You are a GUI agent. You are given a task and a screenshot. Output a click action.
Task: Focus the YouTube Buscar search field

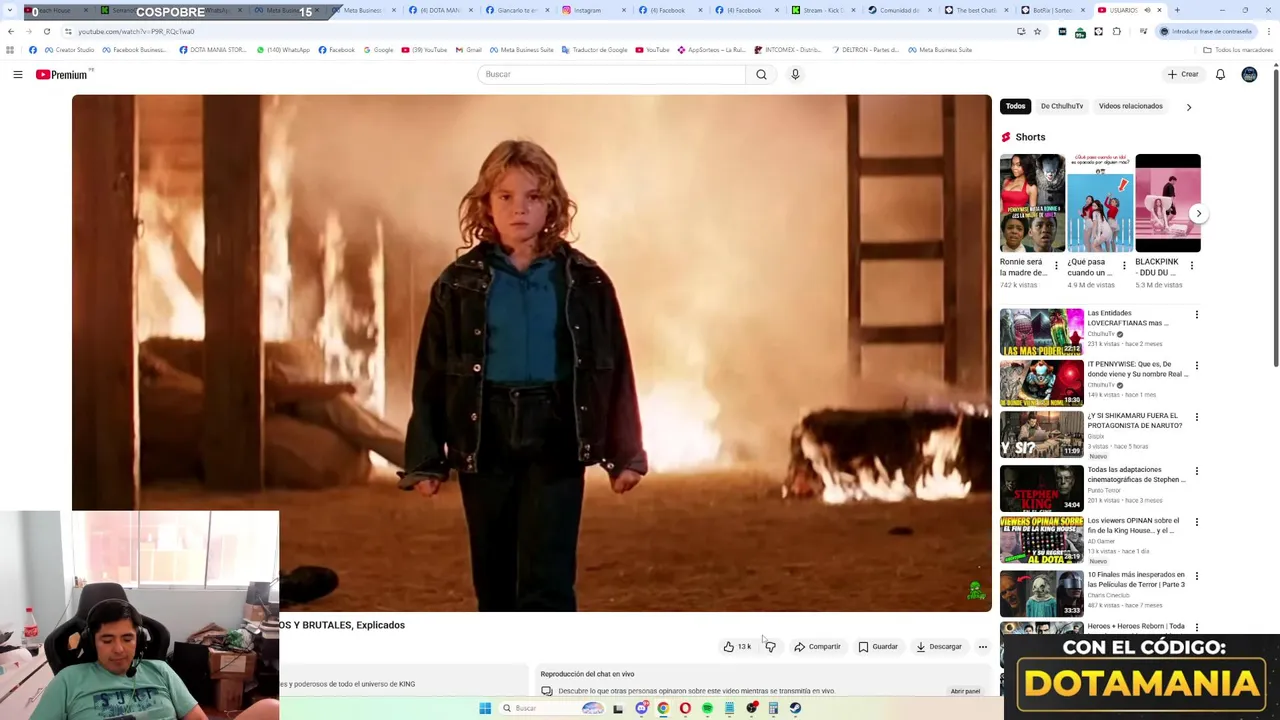[x=611, y=74]
